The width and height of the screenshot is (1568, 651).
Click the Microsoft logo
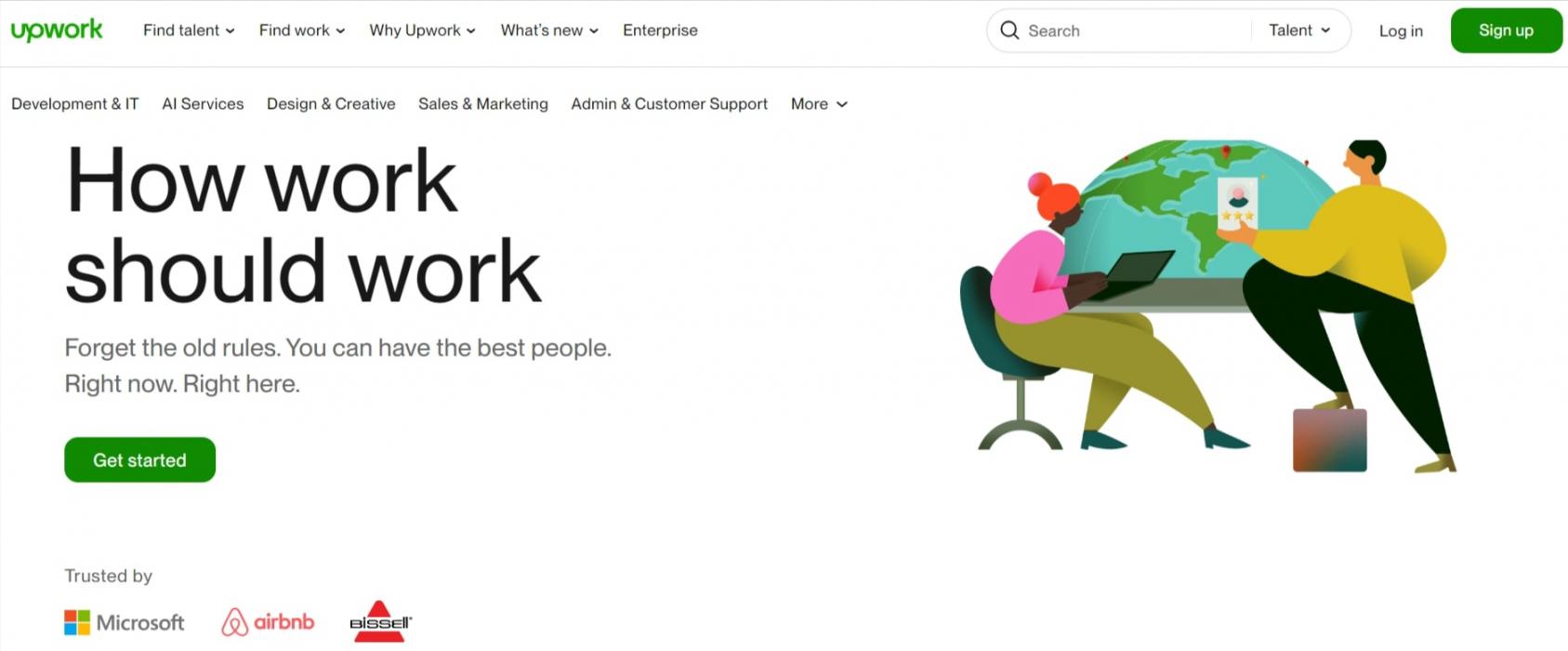coord(125,622)
